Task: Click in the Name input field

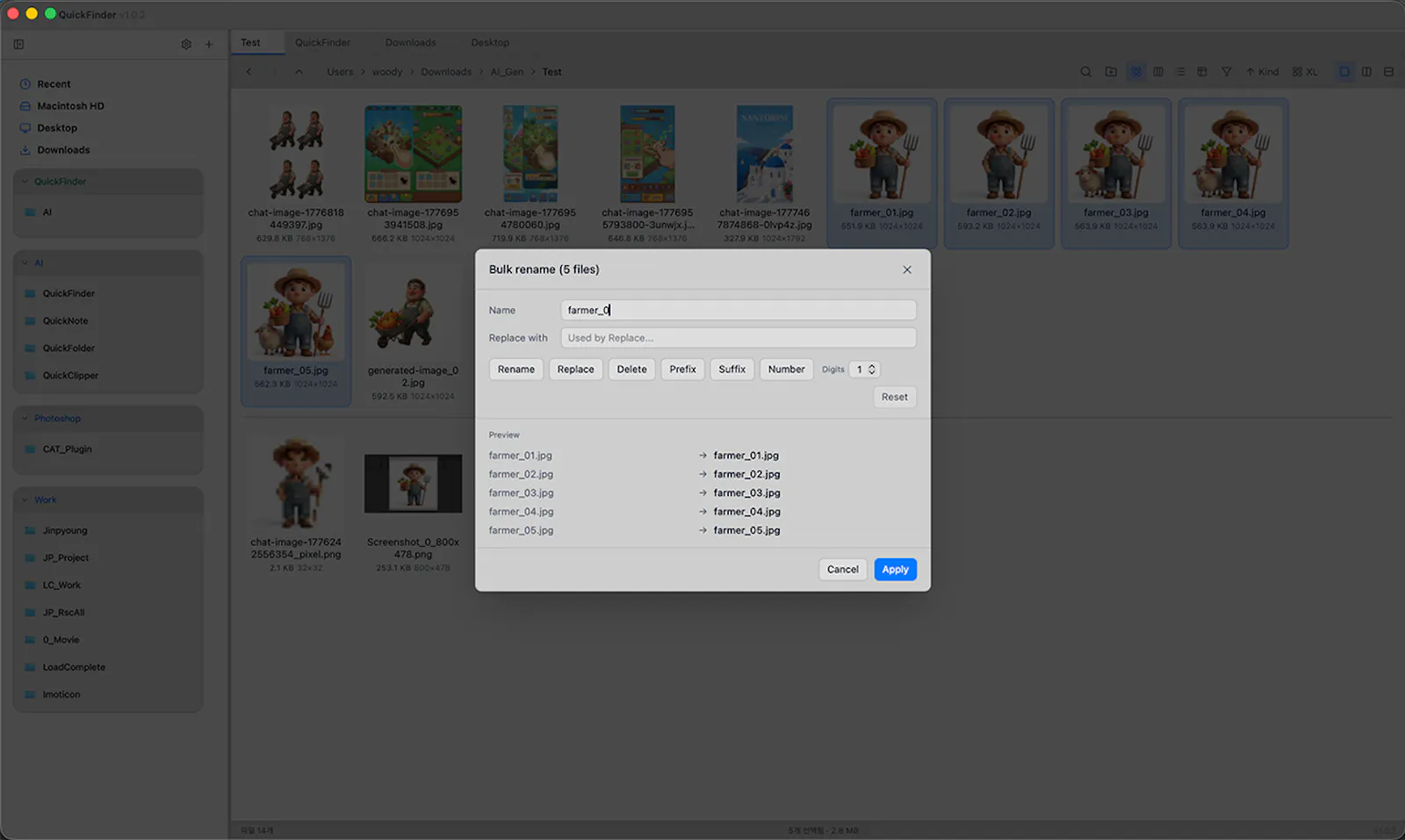Action: click(x=739, y=310)
